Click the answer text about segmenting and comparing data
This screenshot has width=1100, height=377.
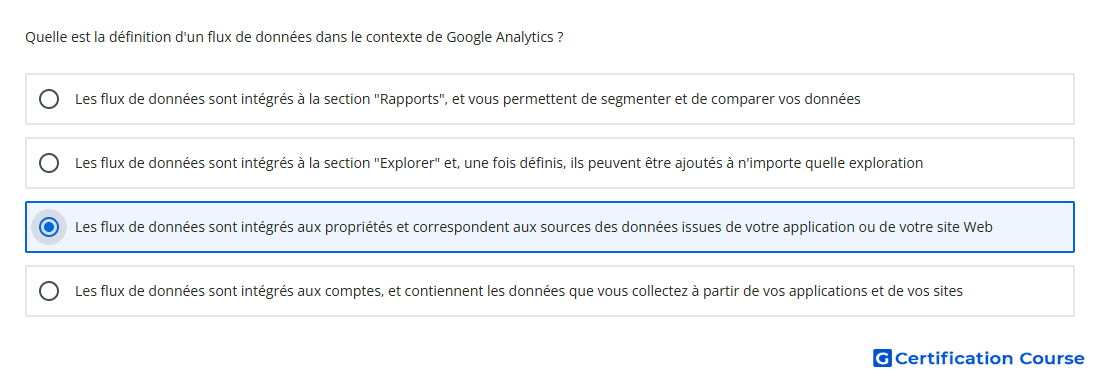coord(467,99)
